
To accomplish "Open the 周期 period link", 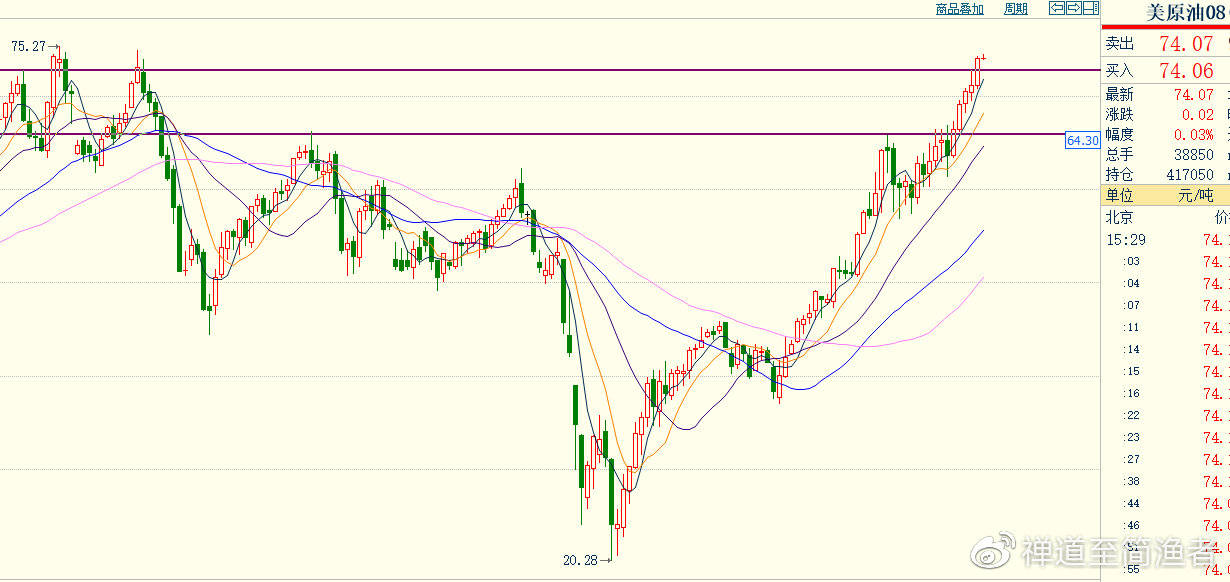I will (1015, 9).
